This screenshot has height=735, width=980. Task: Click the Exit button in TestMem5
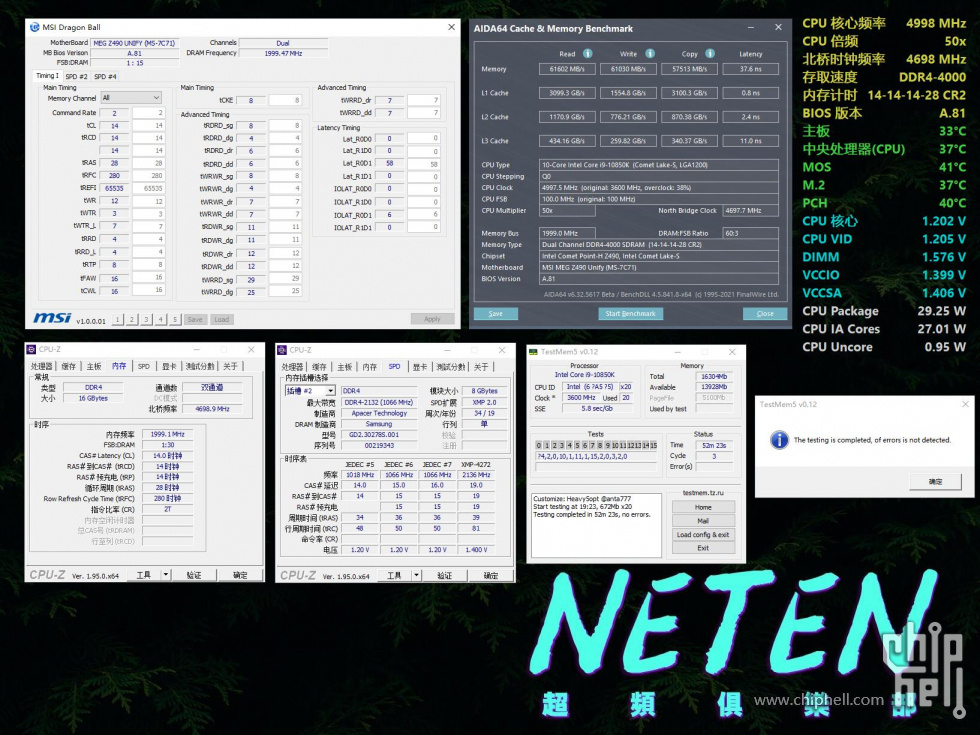point(703,548)
